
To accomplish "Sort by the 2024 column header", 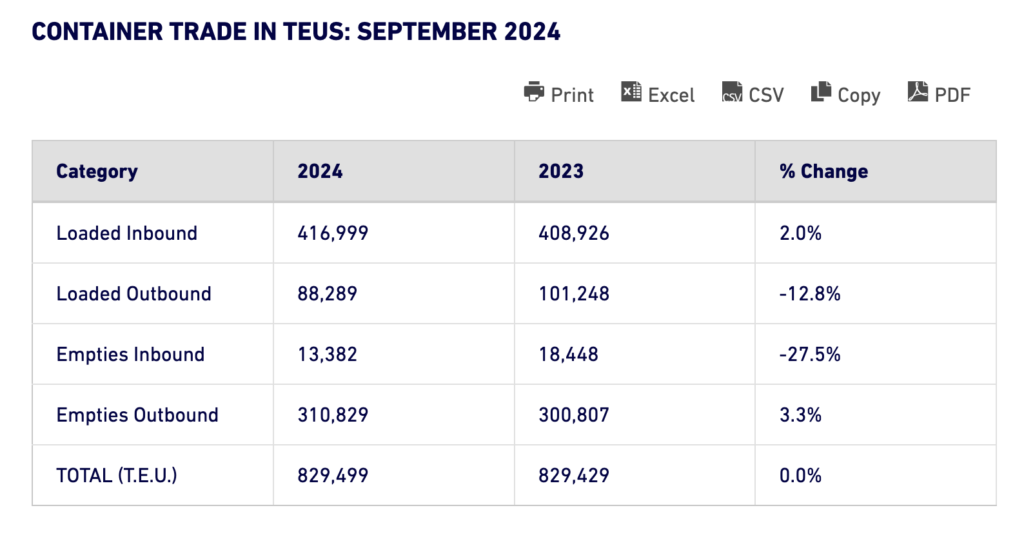I will click(320, 171).
